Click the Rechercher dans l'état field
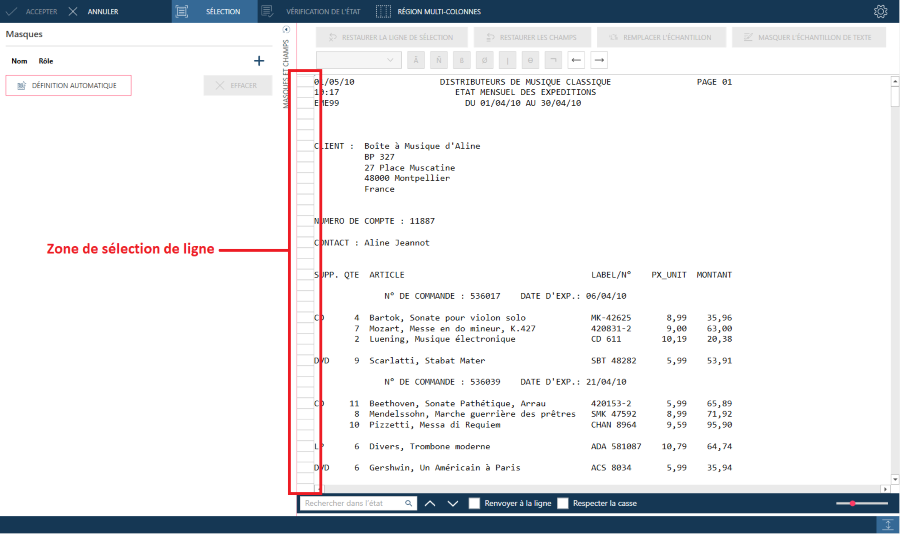Image resolution: width=900 pixels, height=534 pixels. pos(352,504)
